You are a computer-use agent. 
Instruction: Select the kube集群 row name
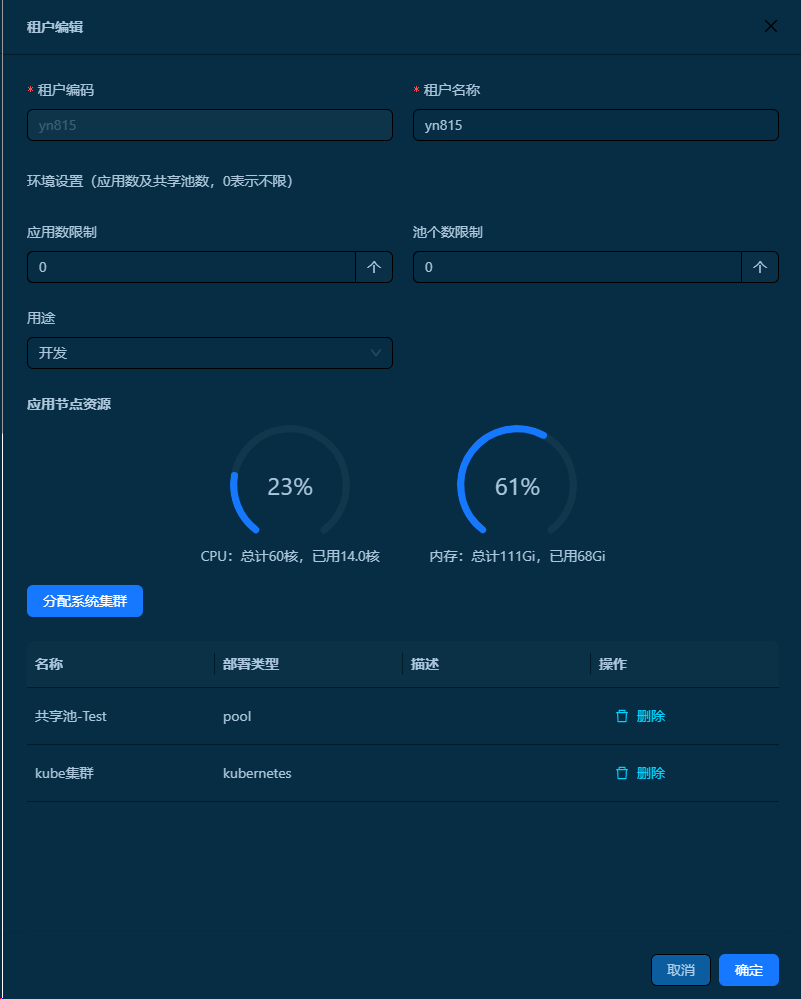64,773
